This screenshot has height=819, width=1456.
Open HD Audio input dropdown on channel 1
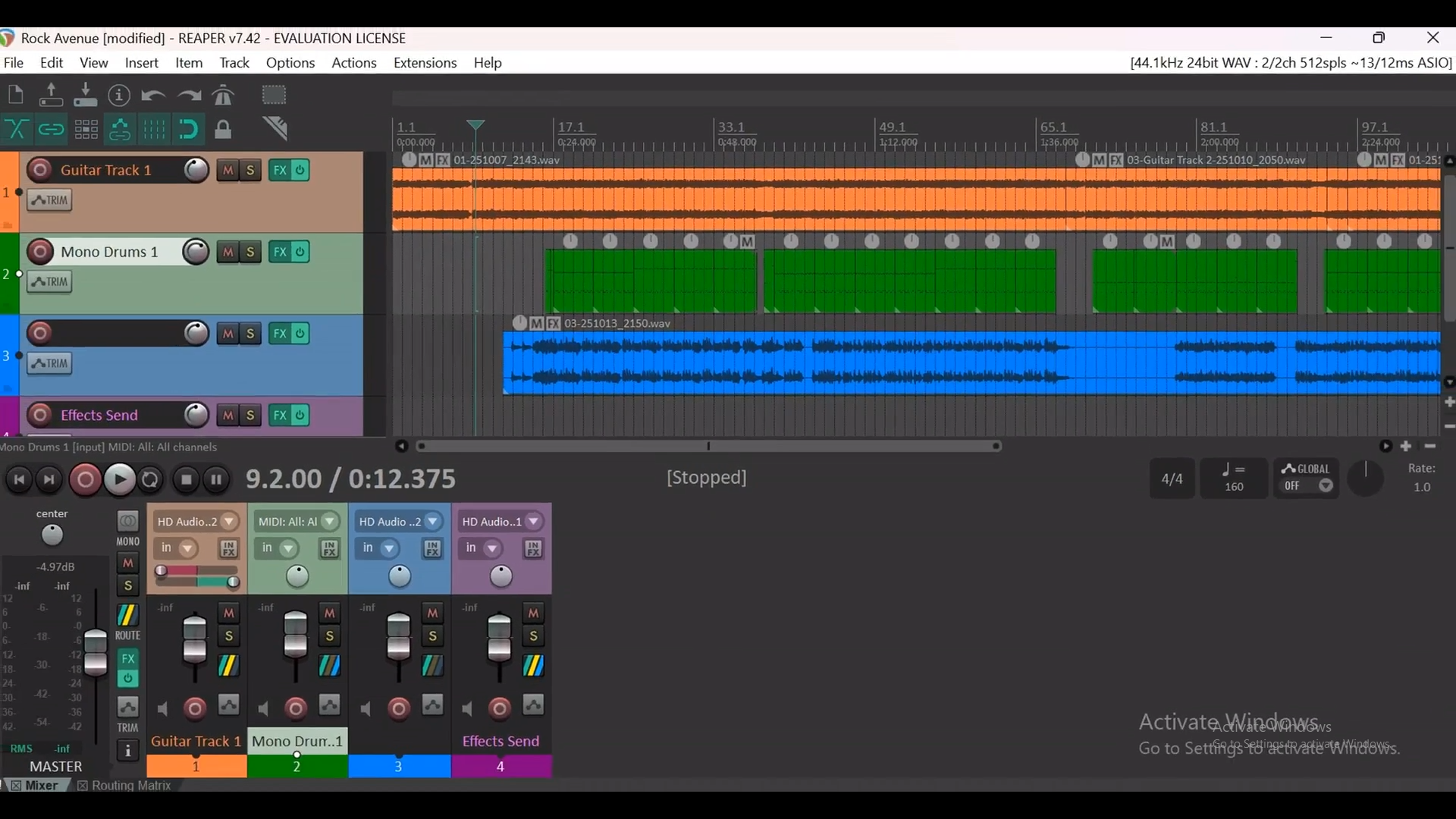[229, 522]
